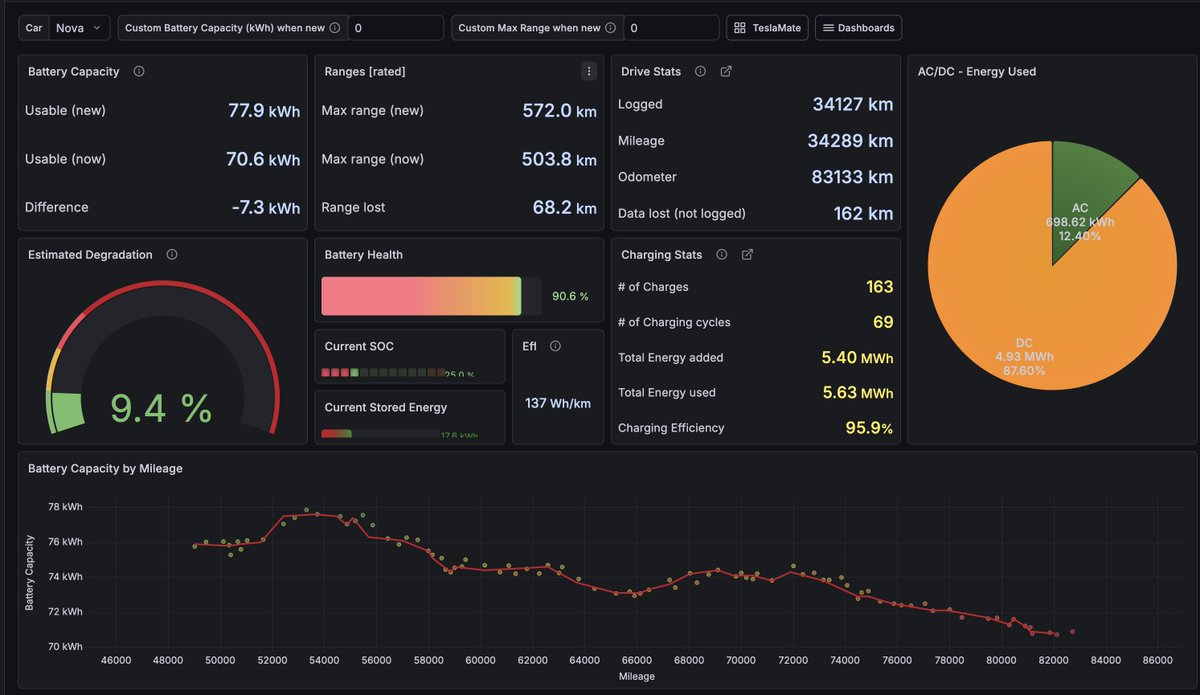Click the 9.4 % degradation gauge value
Viewport: 1200px width, 695px height.
[x=161, y=408]
